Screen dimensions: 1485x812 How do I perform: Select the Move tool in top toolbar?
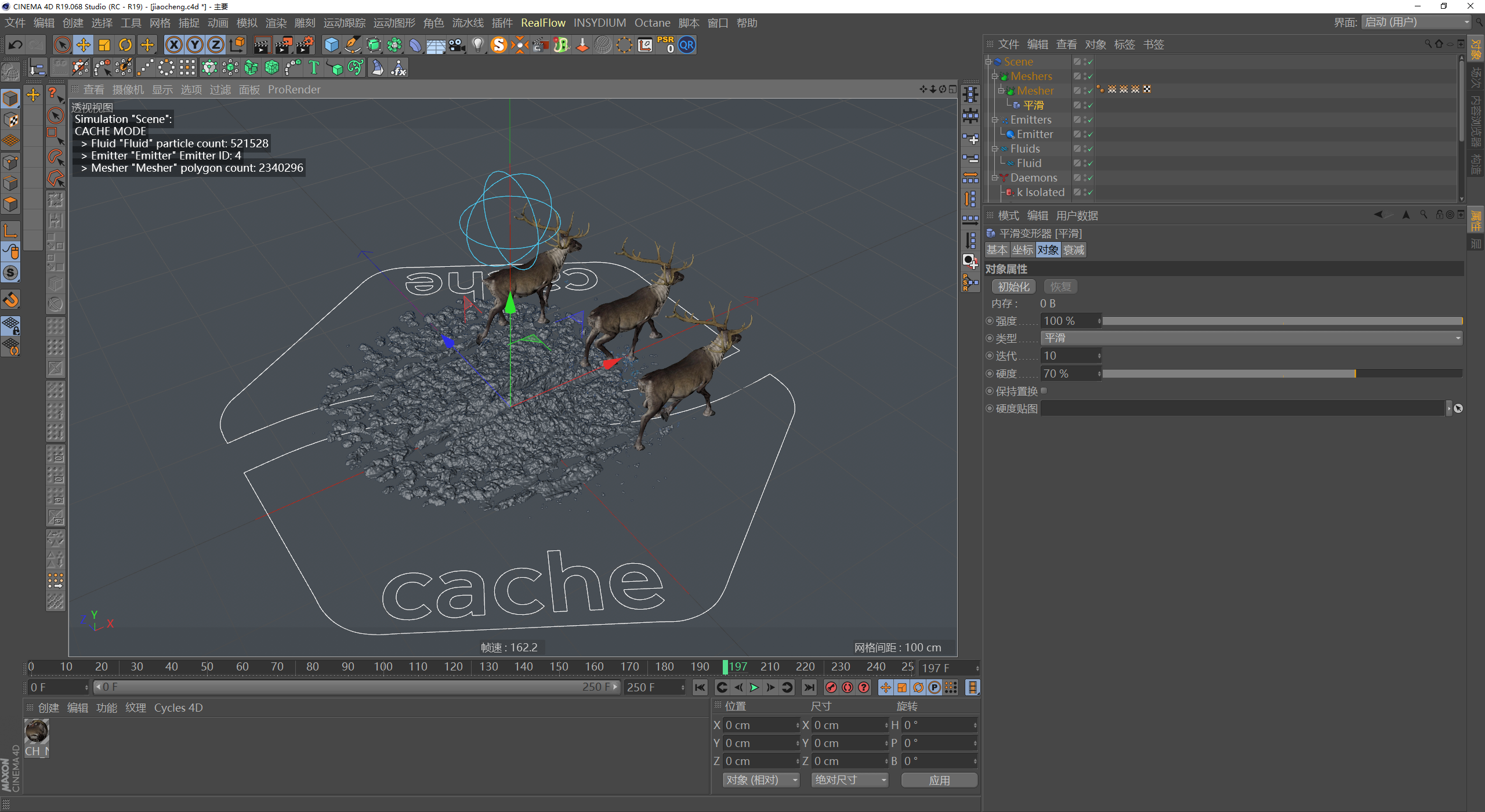[x=83, y=45]
